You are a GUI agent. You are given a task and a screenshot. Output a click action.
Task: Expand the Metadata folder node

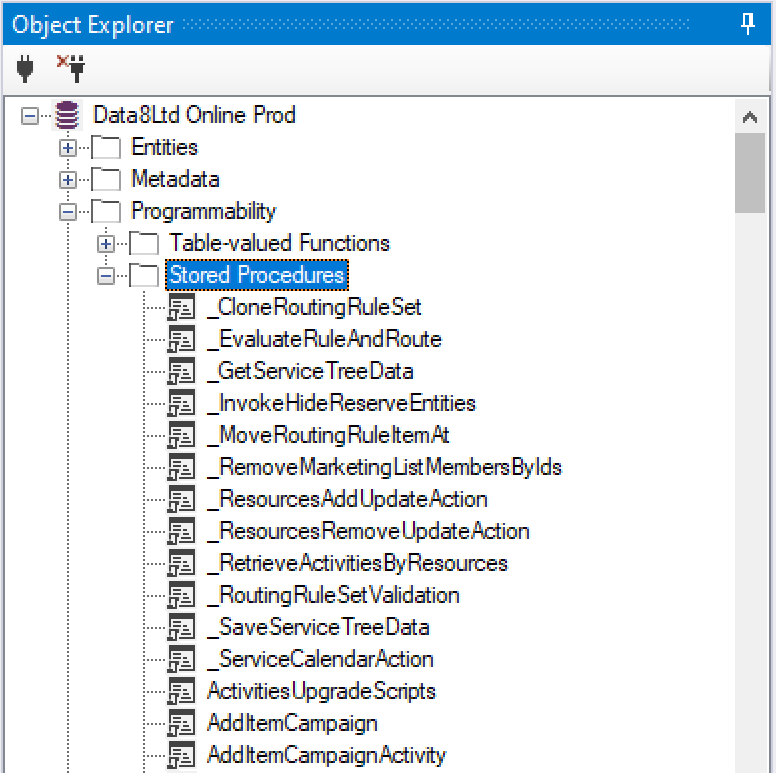click(68, 180)
